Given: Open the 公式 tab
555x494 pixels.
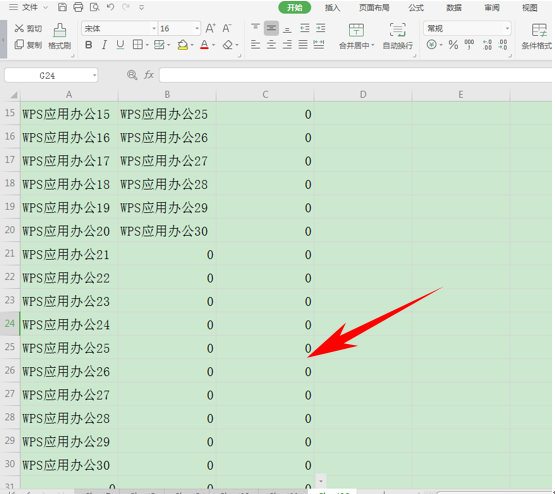Looking at the screenshot, I should (x=416, y=8).
